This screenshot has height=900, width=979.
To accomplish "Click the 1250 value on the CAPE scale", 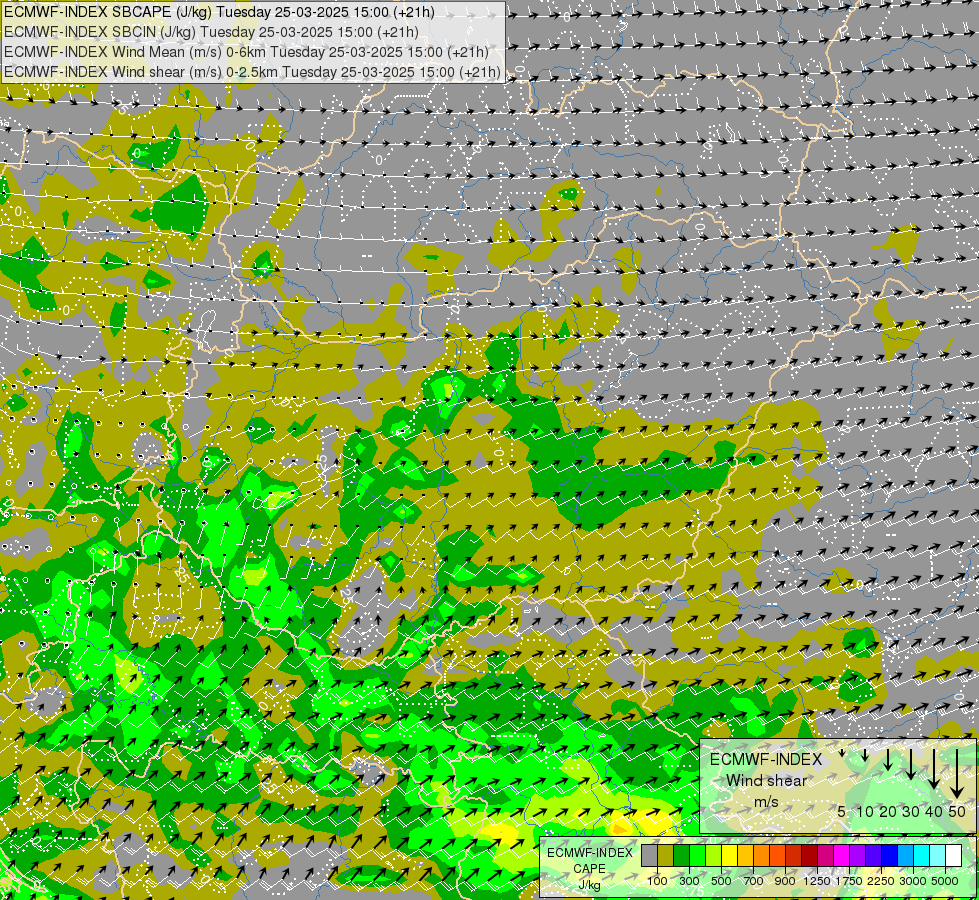I will tap(817, 881).
